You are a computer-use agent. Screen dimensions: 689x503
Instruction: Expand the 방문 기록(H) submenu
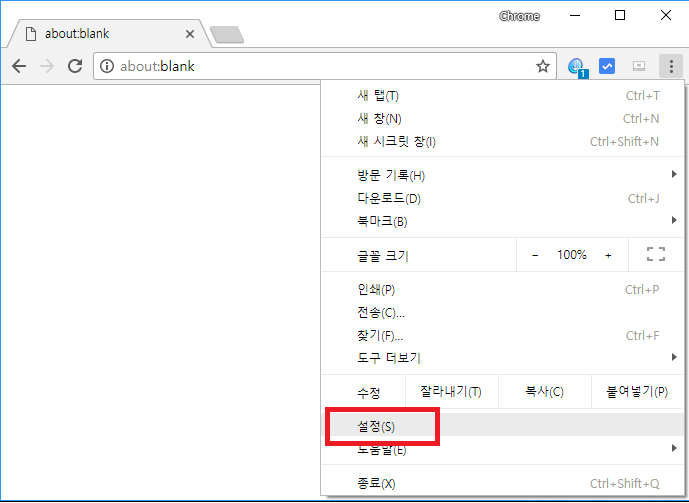point(502,176)
